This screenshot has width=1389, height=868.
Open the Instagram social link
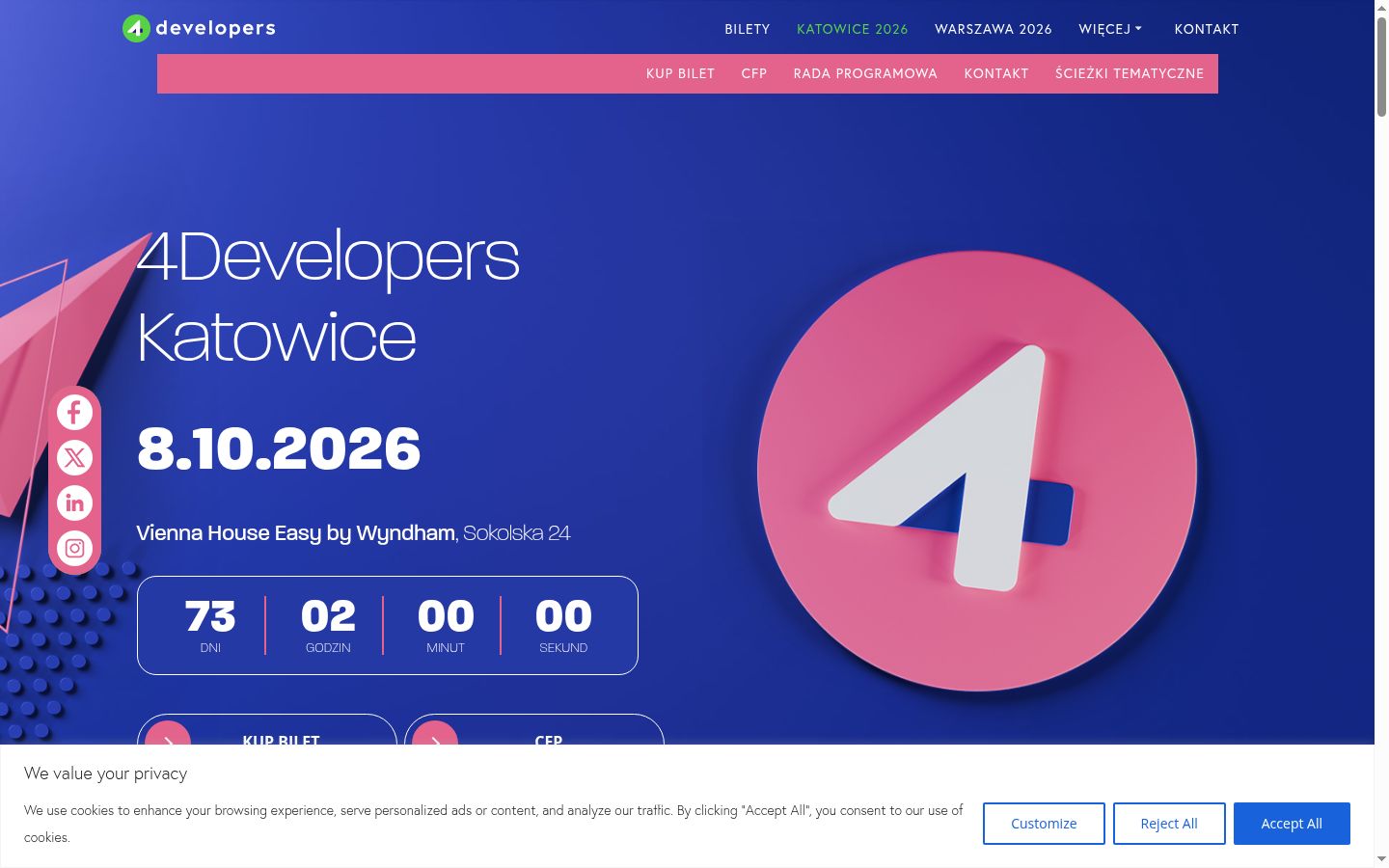coord(74,549)
